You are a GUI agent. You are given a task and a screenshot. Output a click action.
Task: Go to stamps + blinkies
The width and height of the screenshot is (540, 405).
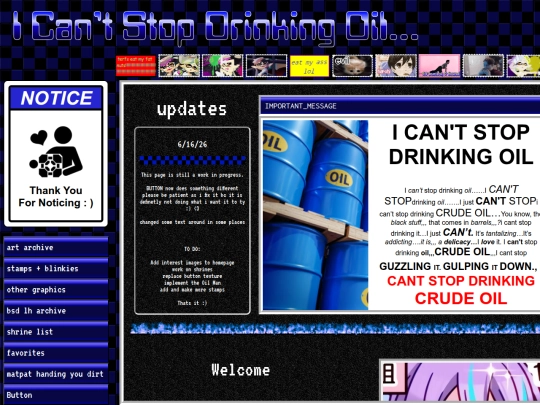point(56,268)
